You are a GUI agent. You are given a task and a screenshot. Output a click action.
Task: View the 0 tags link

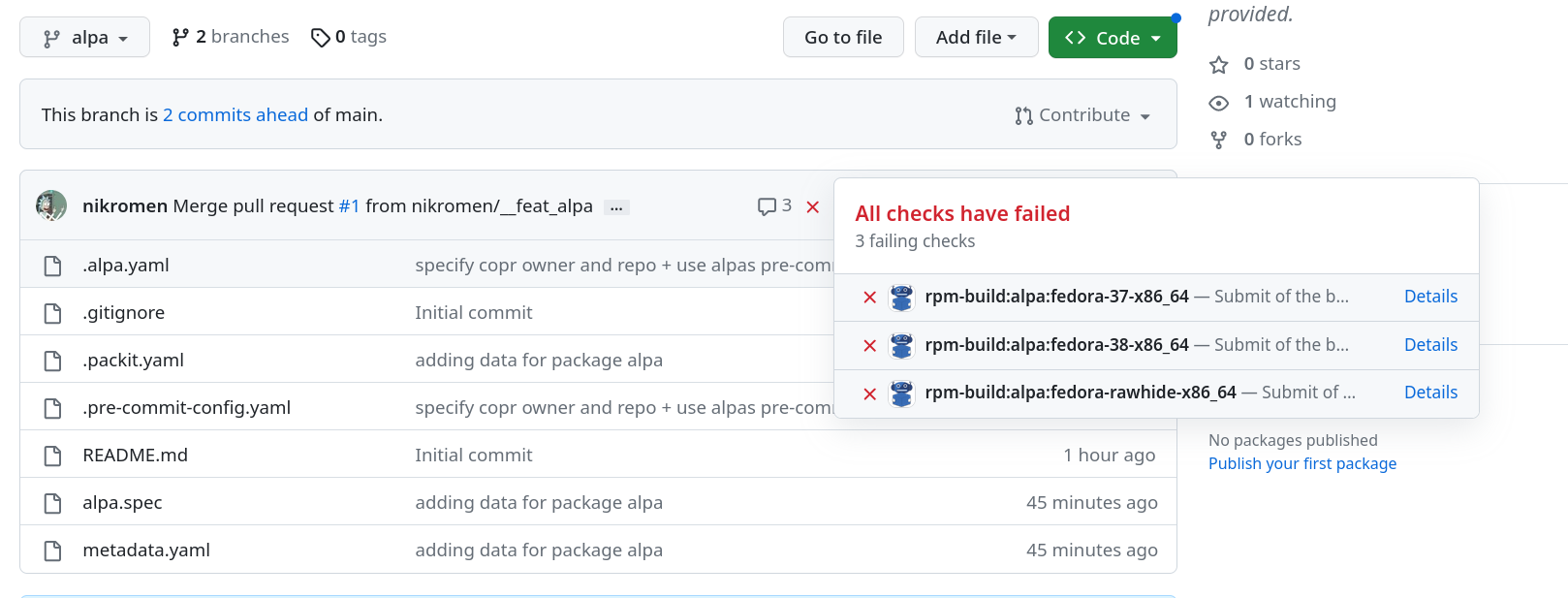[x=349, y=37]
